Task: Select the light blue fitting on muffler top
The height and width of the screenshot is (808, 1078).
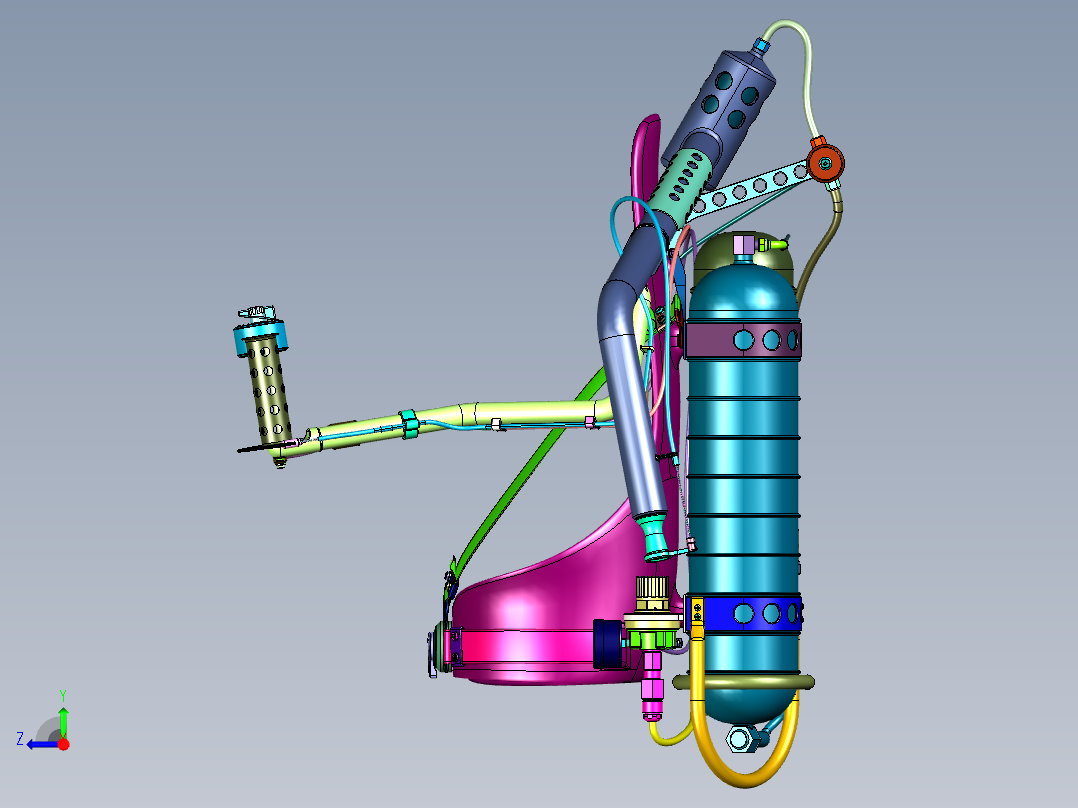Action: tap(759, 47)
